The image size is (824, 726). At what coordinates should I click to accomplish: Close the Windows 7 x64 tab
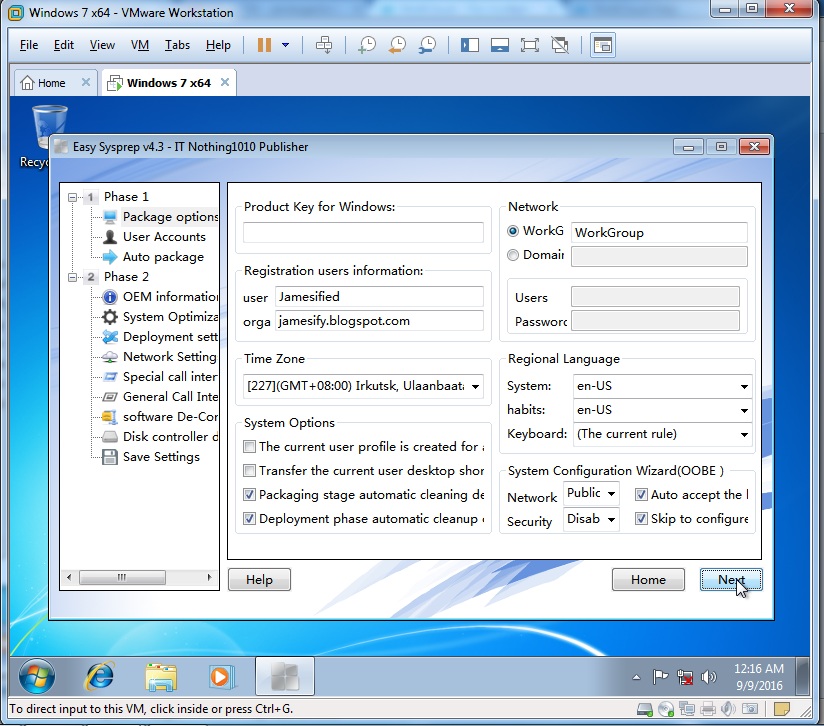225,82
